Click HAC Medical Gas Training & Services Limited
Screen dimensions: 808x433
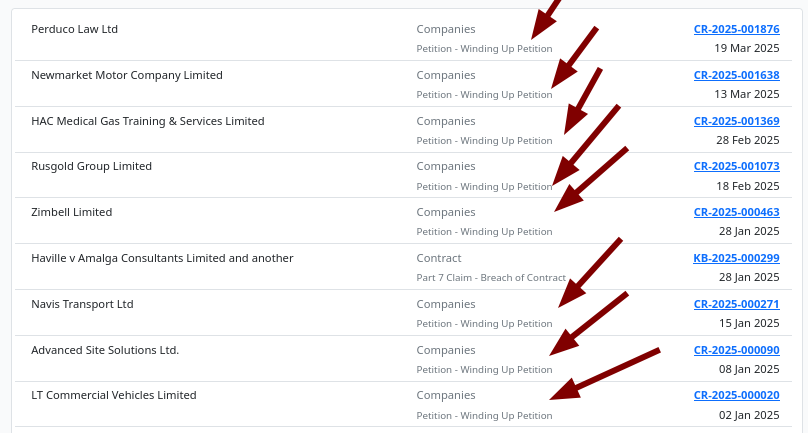(148, 121)
